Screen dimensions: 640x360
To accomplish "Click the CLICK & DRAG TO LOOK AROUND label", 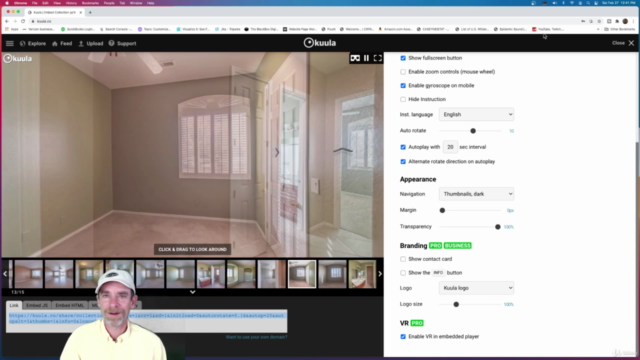I will pyautogui.click(x=192, y=249).
